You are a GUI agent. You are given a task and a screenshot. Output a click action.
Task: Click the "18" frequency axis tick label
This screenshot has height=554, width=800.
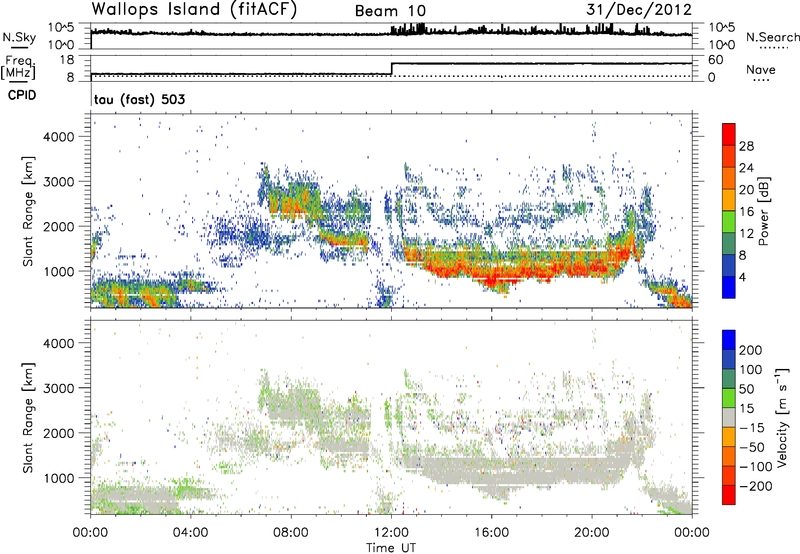pos(67,60)
